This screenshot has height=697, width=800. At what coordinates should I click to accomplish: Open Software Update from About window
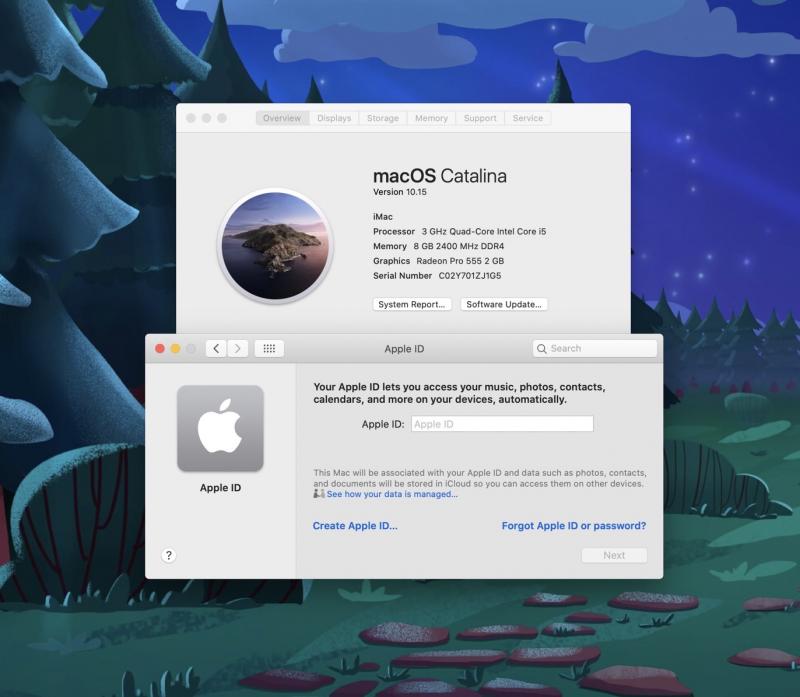coord(504,304)
